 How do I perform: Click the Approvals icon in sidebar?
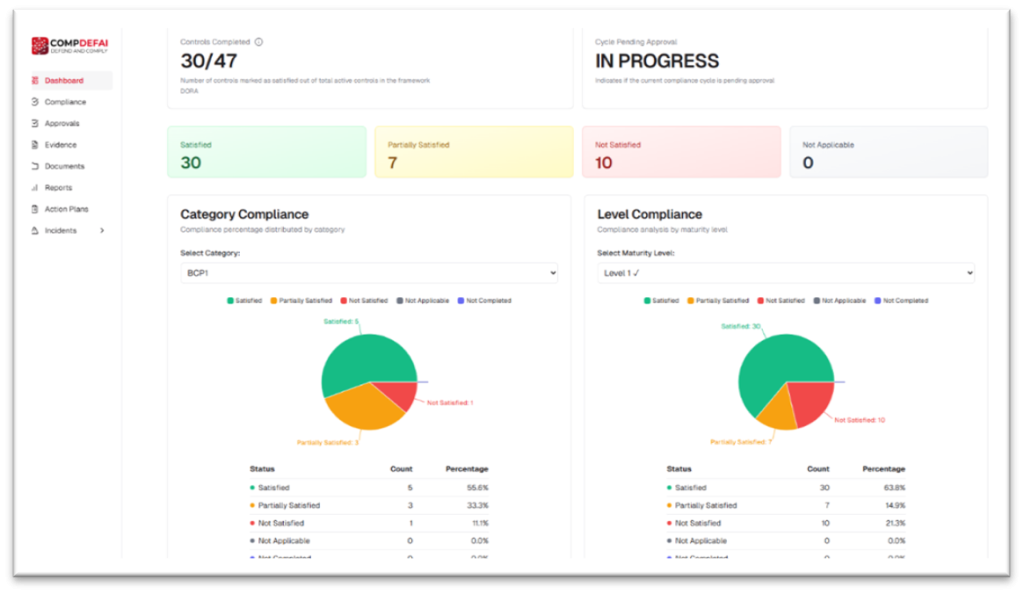click(x=35, y=124)
